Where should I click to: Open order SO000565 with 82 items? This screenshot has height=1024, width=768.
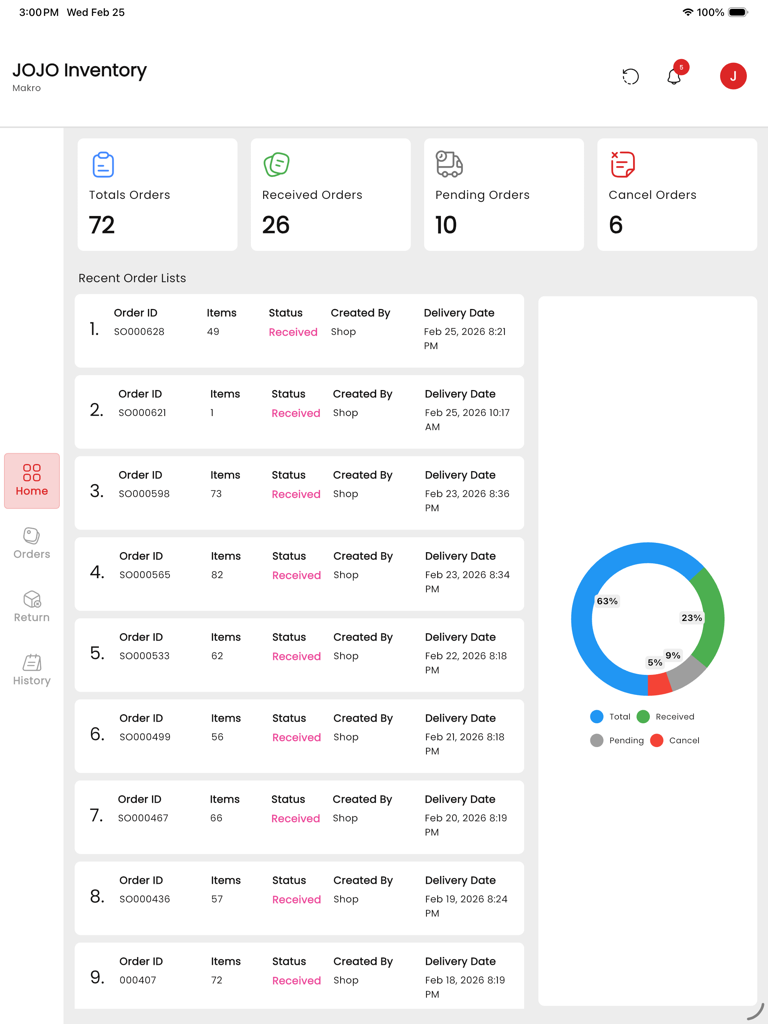299,574
